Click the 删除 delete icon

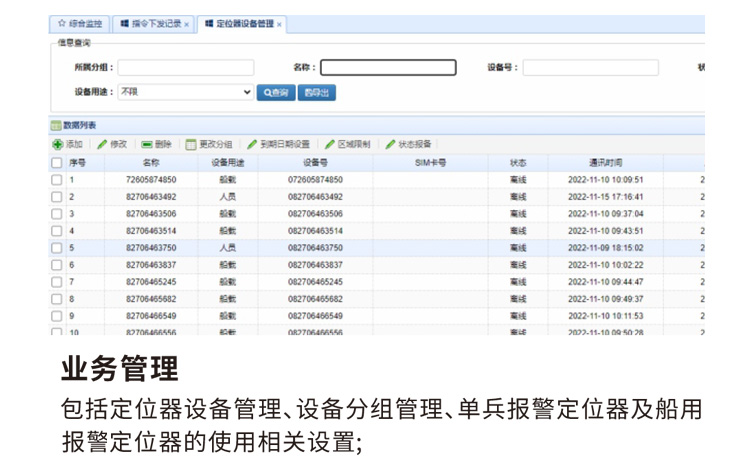147,144
